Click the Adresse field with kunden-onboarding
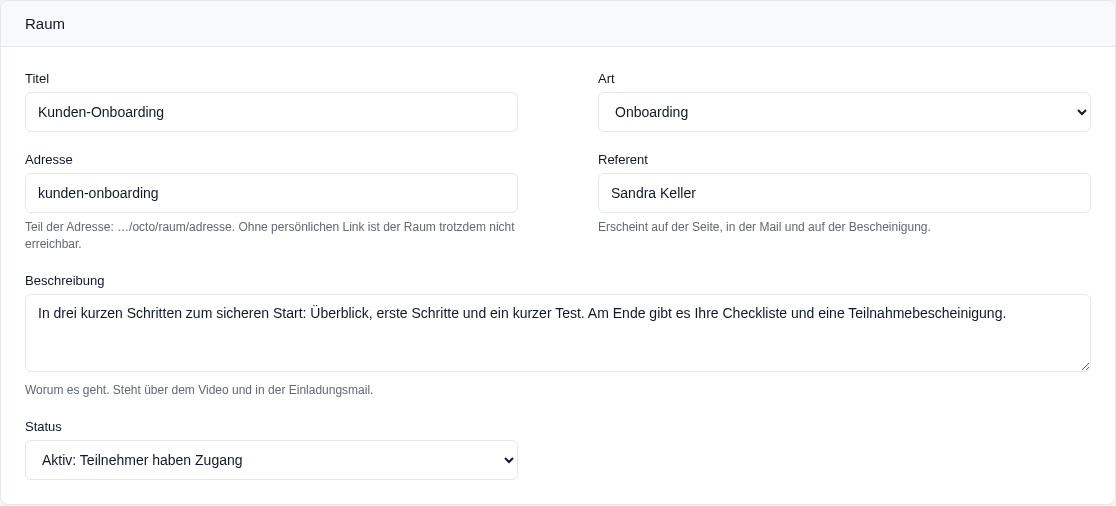 (271, 193)
